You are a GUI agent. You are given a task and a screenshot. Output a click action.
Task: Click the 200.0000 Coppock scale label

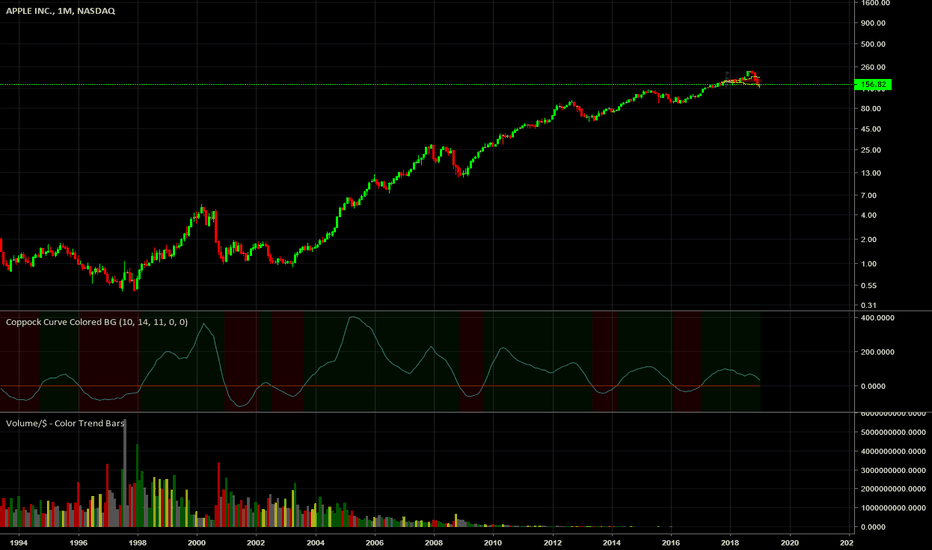877,352
